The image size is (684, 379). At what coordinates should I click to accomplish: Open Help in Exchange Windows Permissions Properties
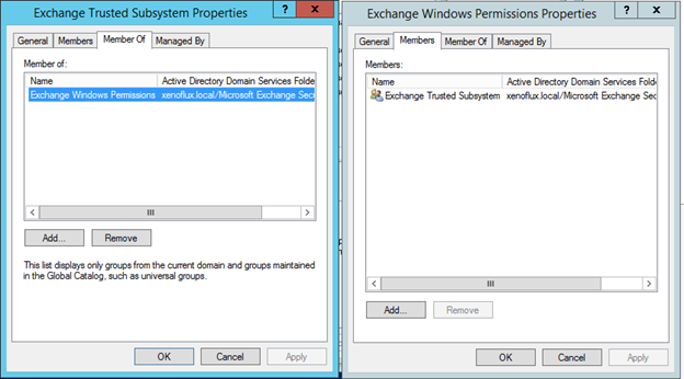(x=626, y=10)
